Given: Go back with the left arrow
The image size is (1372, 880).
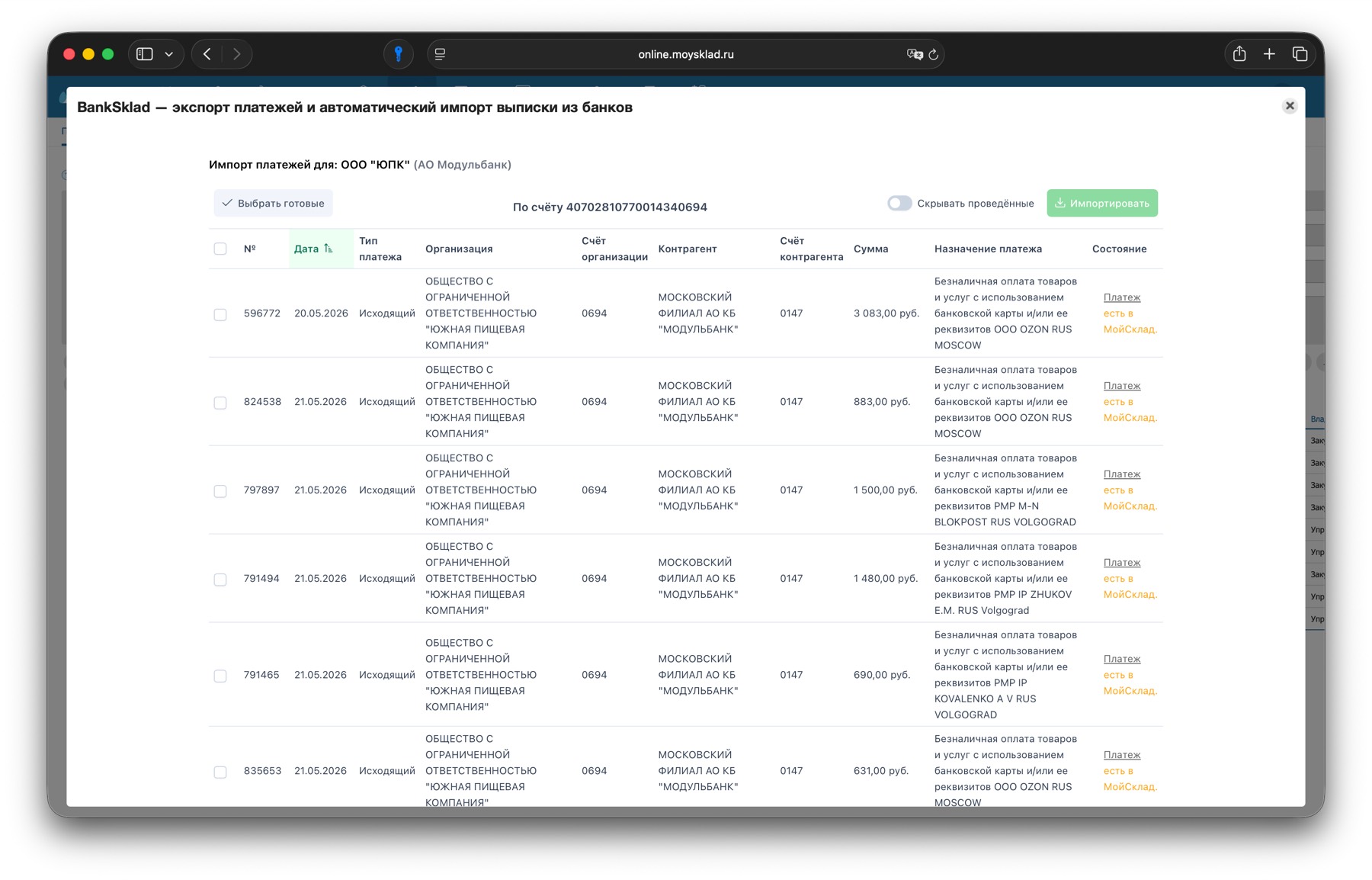Looking at the screenshot, I should tap(207, 54).
